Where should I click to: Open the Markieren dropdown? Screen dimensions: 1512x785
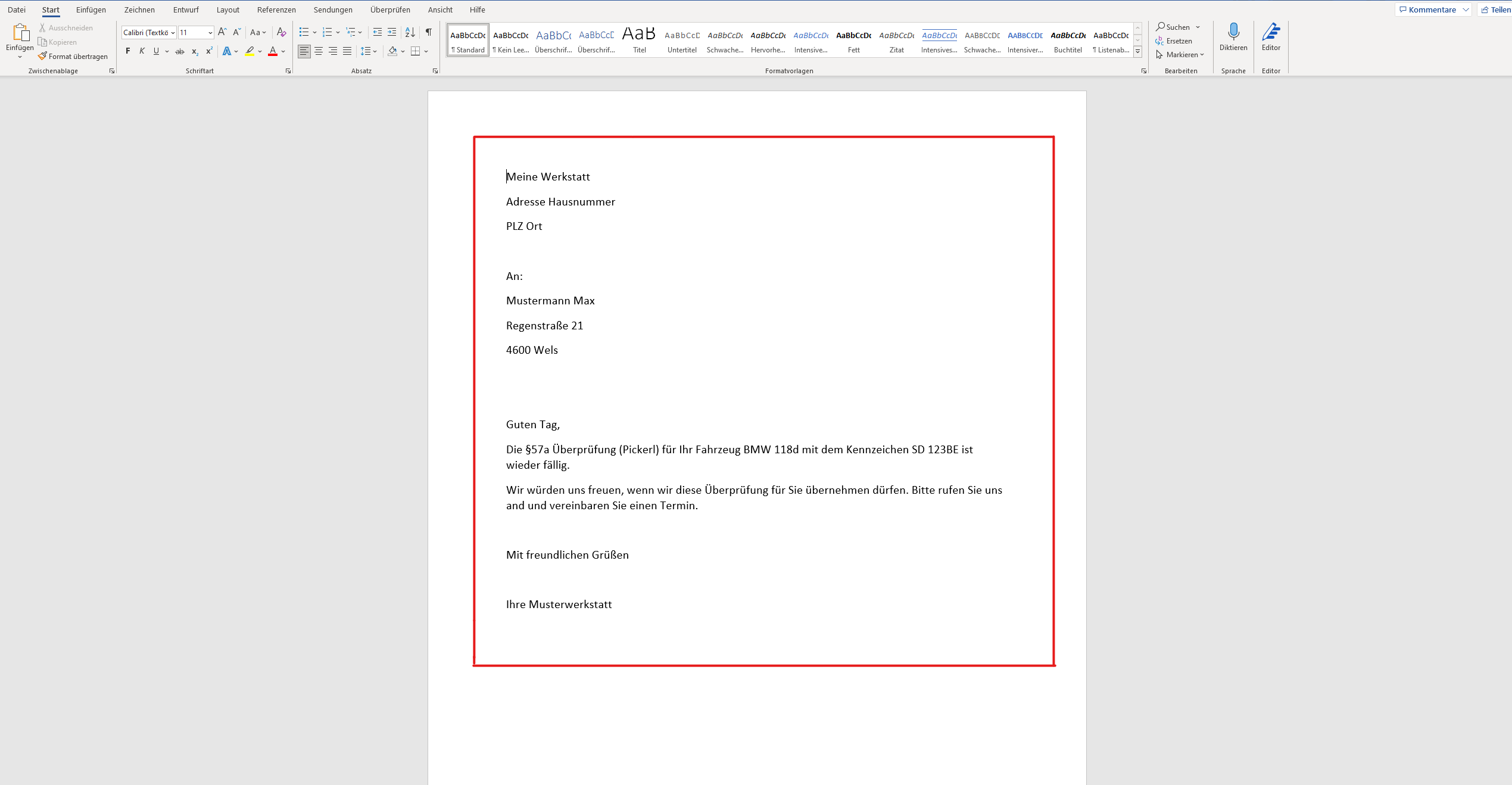pos(1180,55)
